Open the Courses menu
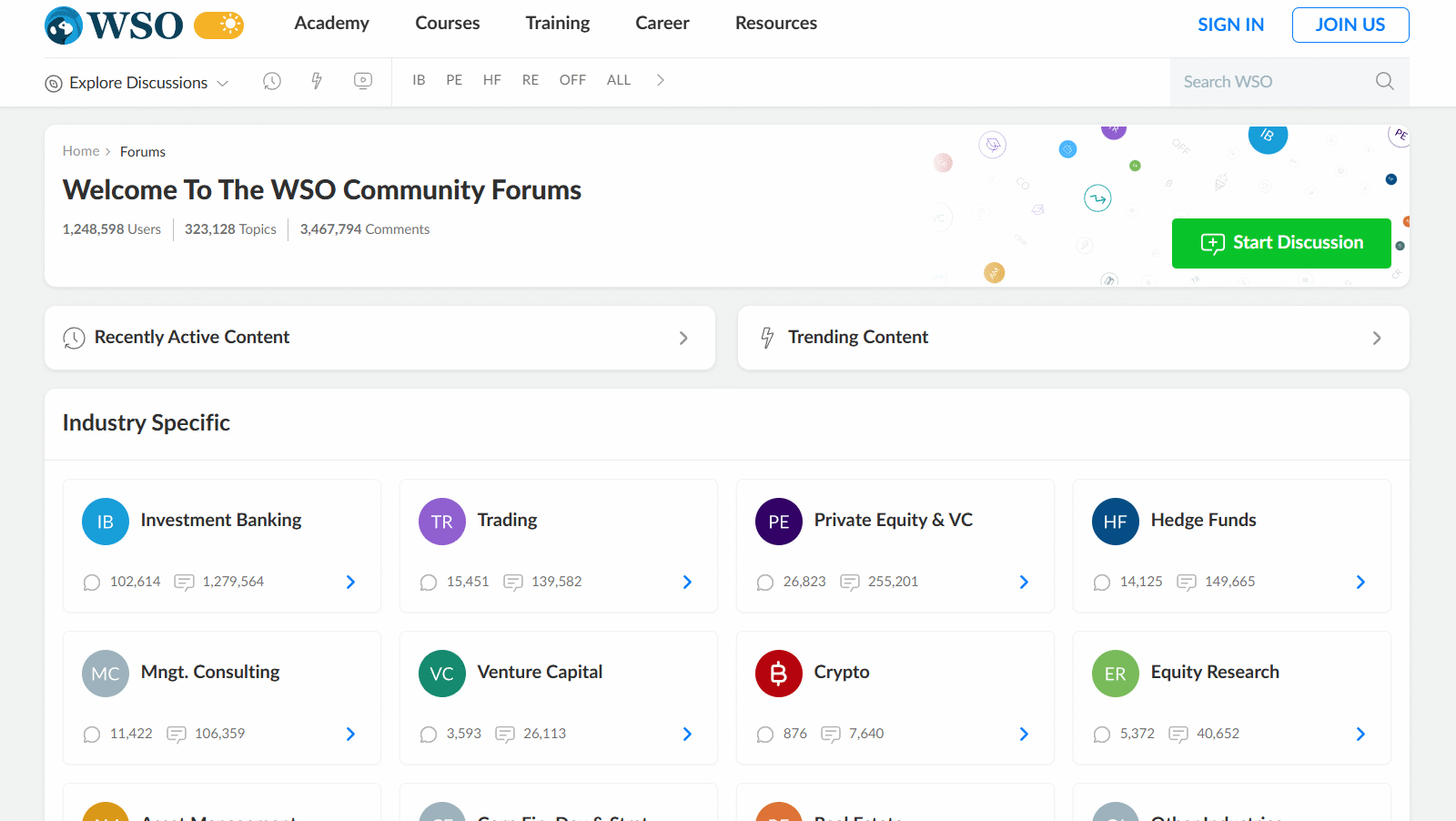Viewport: 1456px width, 821px height. [448, 23]
